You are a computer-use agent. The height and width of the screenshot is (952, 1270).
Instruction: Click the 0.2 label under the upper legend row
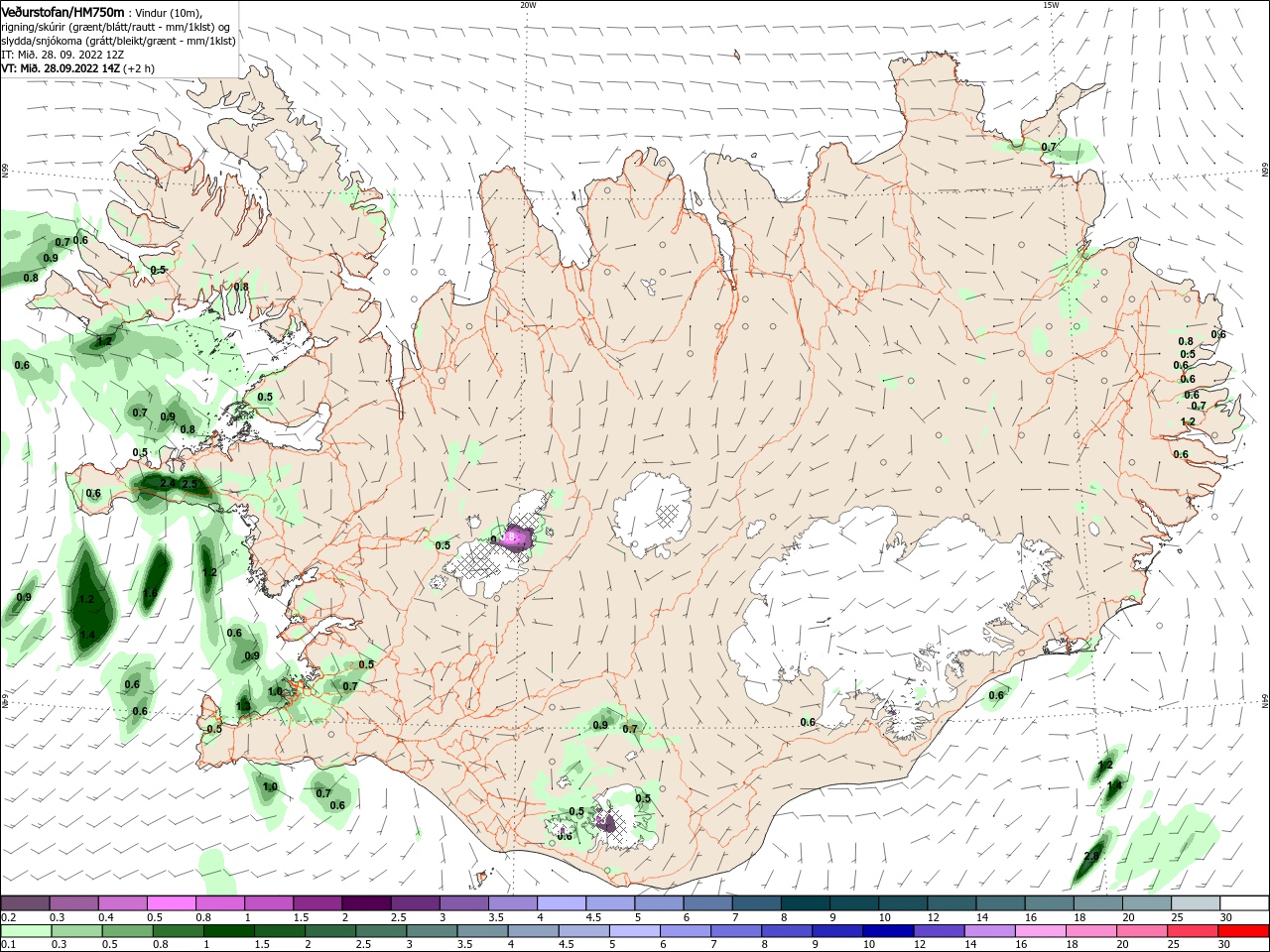(x=9, y=917)
